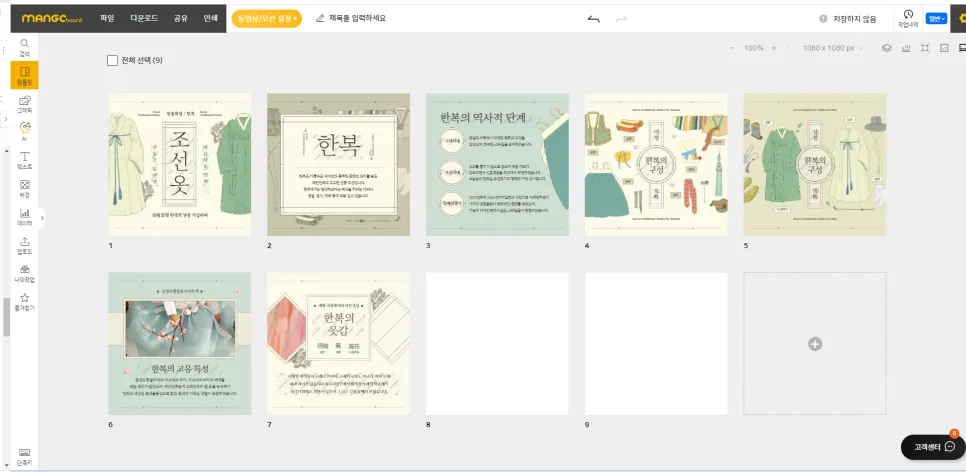Open the AI tools panel
Viewport: 966px width, 472px height.
[x=25, y=132]
